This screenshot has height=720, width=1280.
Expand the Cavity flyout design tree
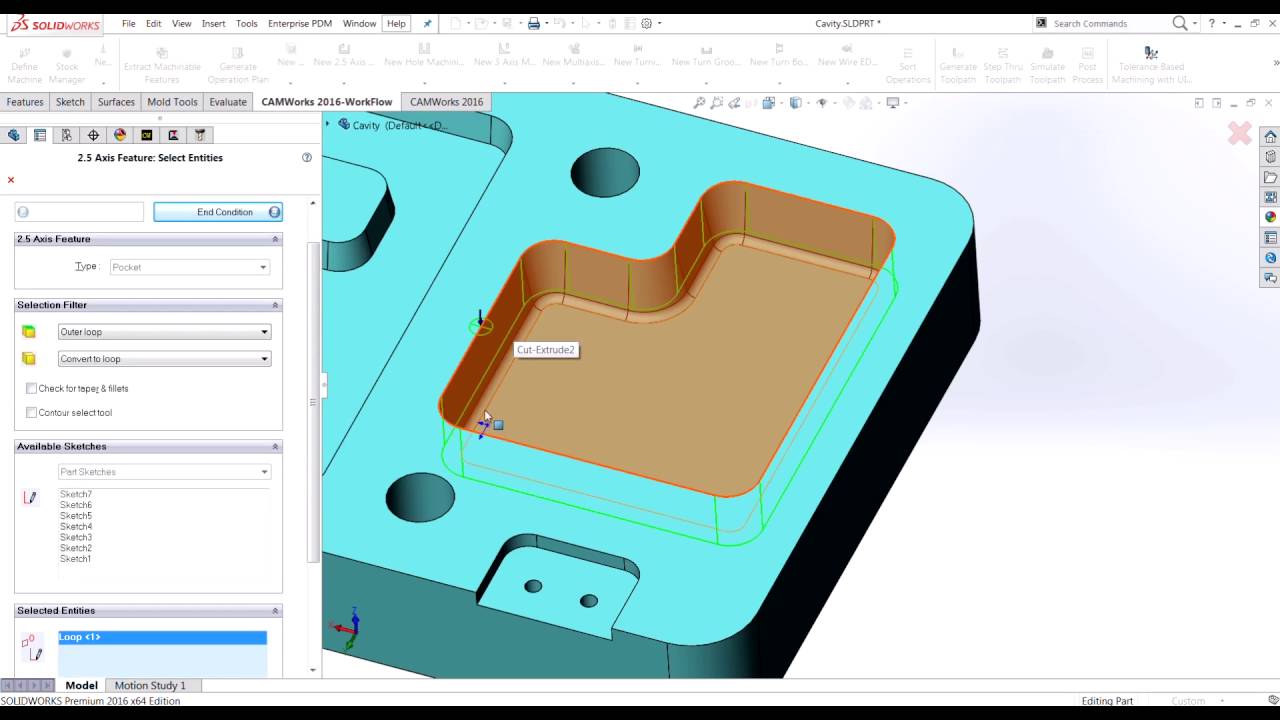click(330, 125)
